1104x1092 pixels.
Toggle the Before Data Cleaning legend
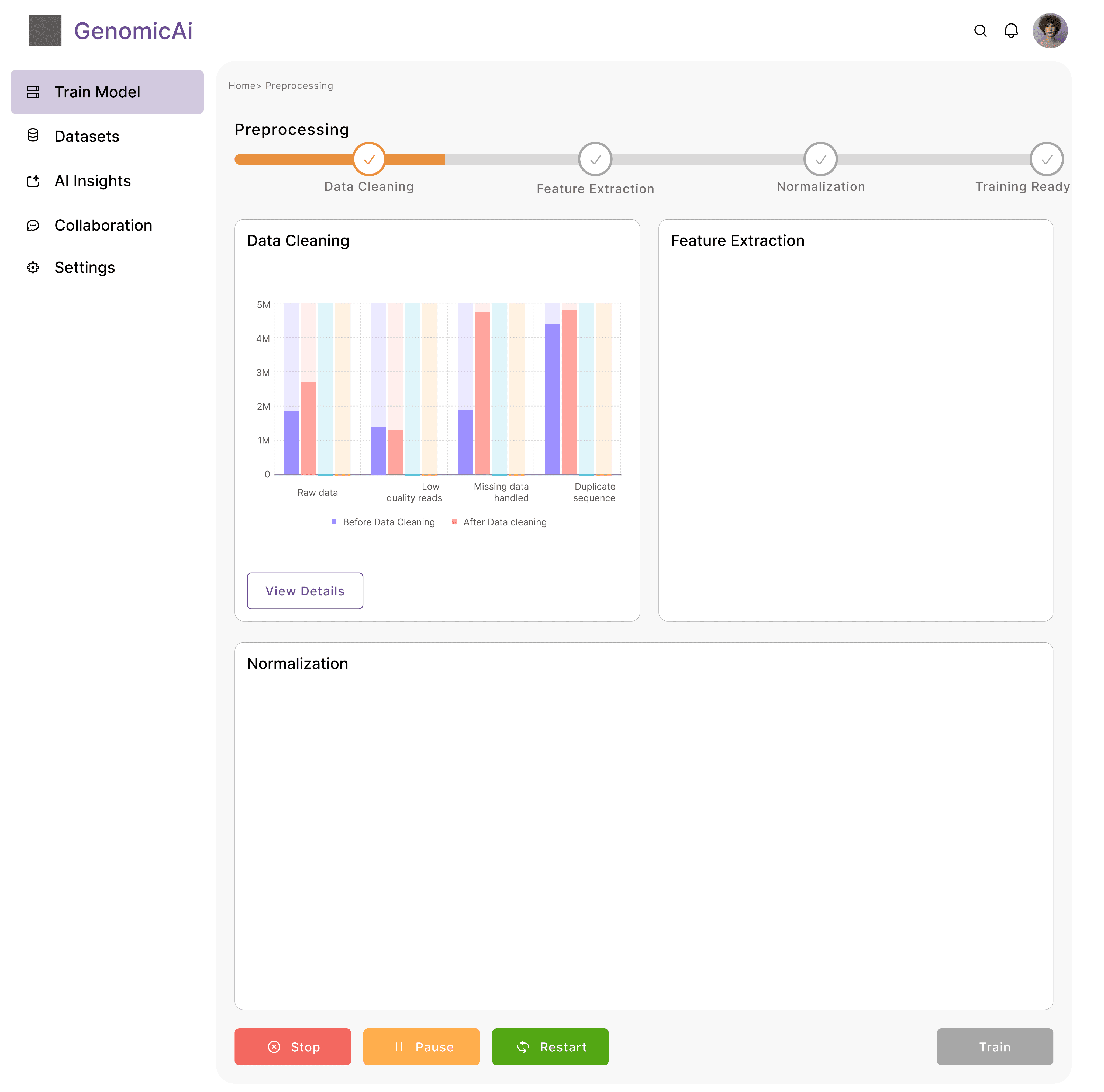click(x=384, y=522)
